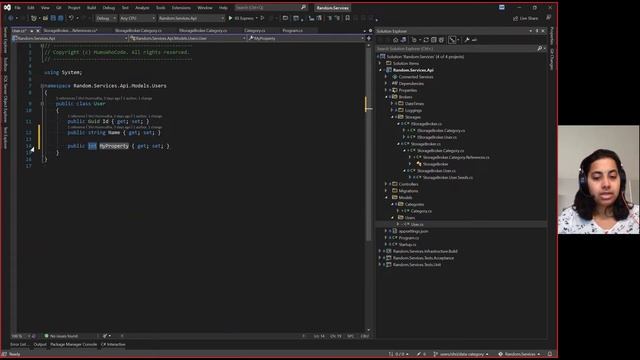640x360 pixels.
Task: Click Solution Explorer switch views icon
Action: [x=403, y=40]
